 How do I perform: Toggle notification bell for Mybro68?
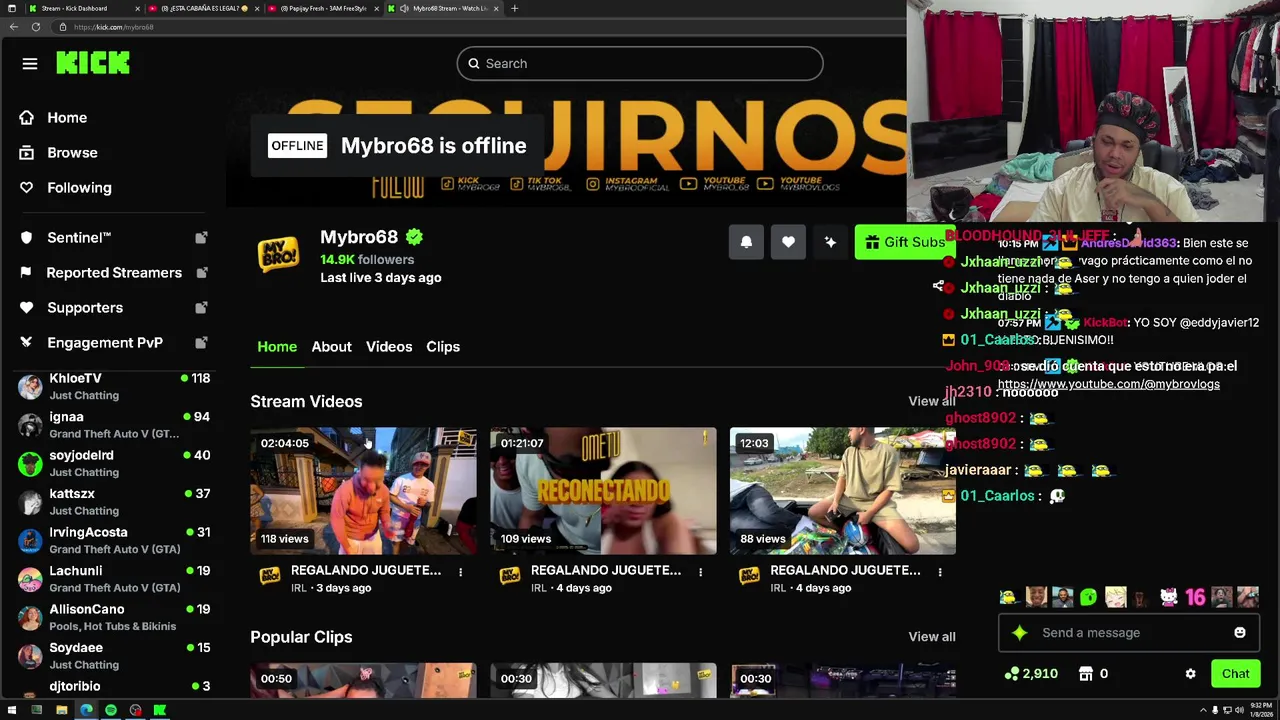click(x=746, y=242)
